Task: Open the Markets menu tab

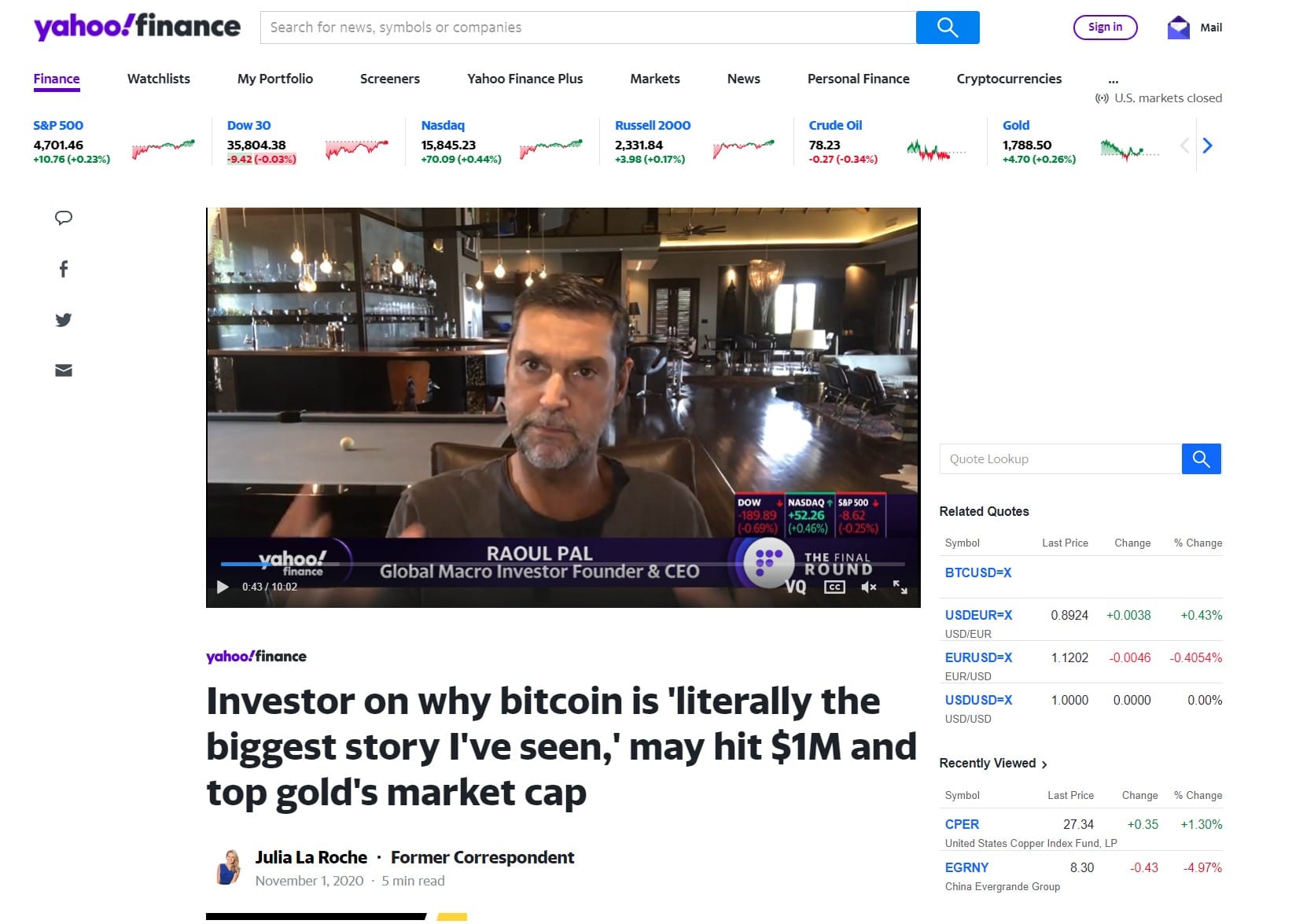Action: pos(655,79)
